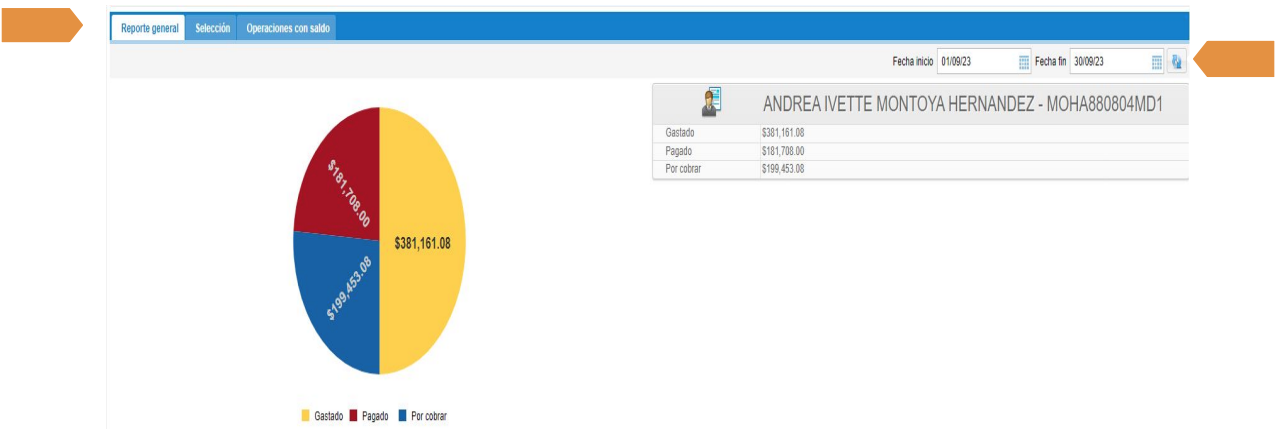Viewport: 1277px width, 437px height.
Task: Go to Operaciones con saldo tab
Action: click(x=289, y=28)
